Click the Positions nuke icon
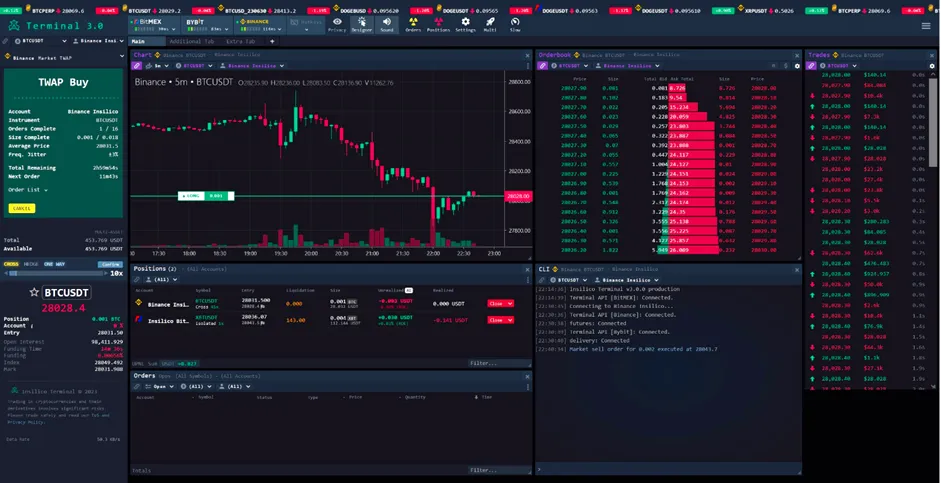This screenshot has height=483, width=941. [x=438, y=24]
